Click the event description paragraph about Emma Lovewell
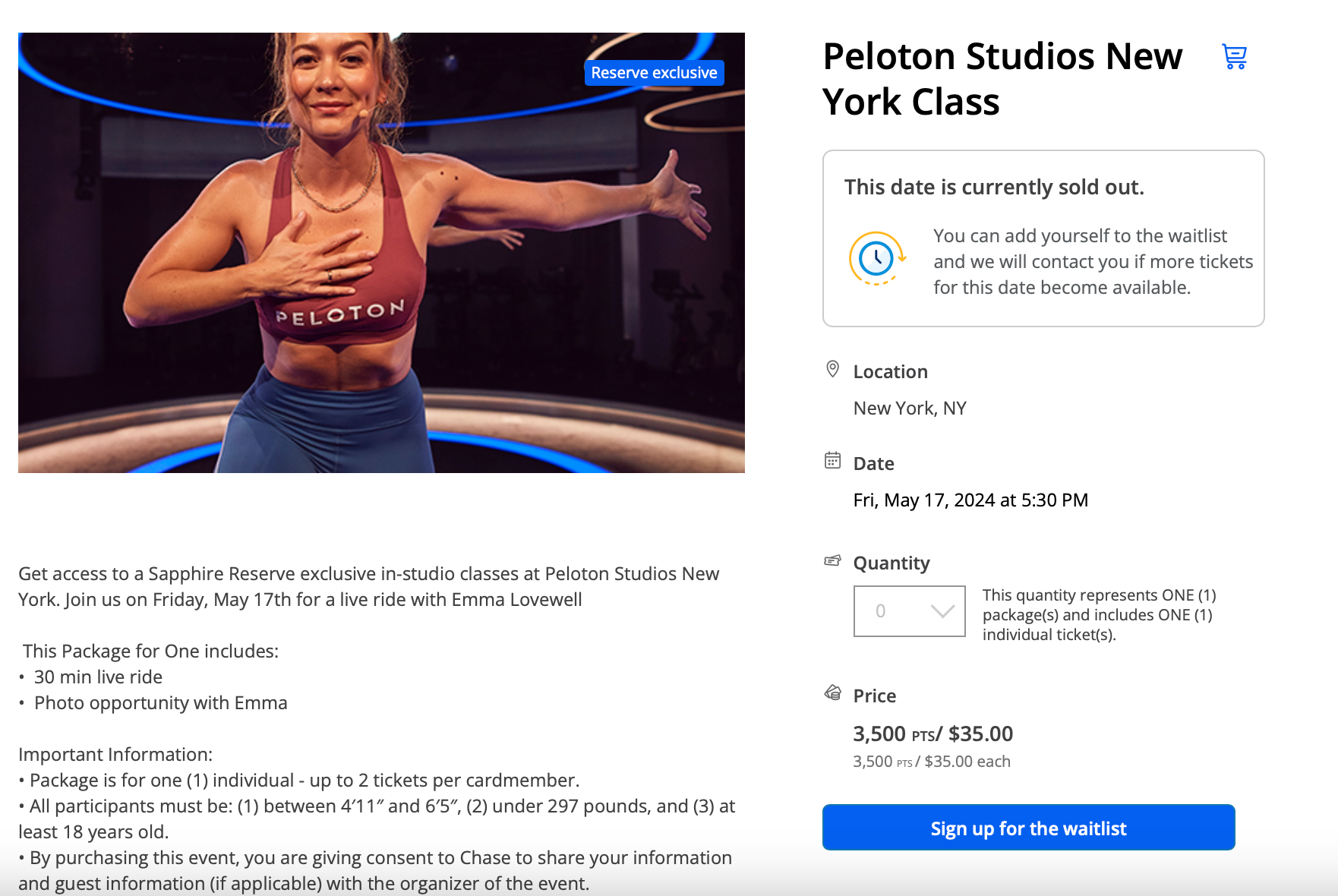This screenshot has height=896, width=1338. pyautogui.click(x=368, y=587)
